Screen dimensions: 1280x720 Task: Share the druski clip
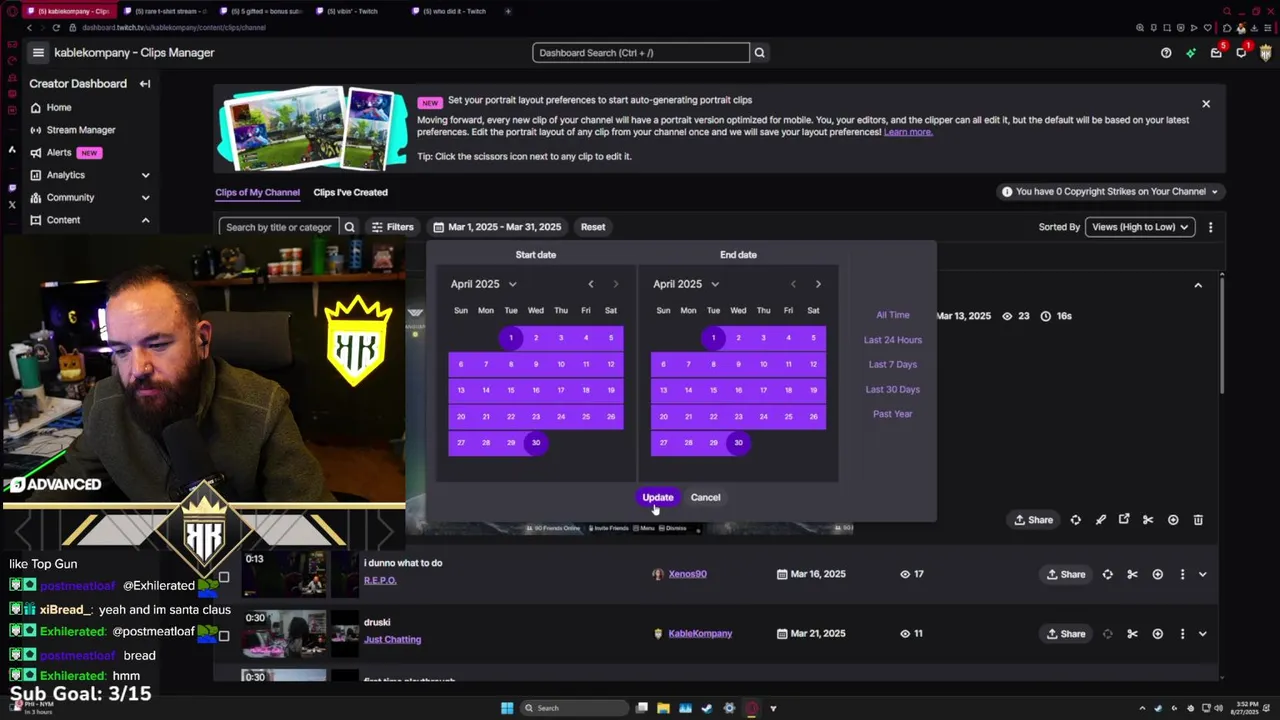click(1066, 634)
